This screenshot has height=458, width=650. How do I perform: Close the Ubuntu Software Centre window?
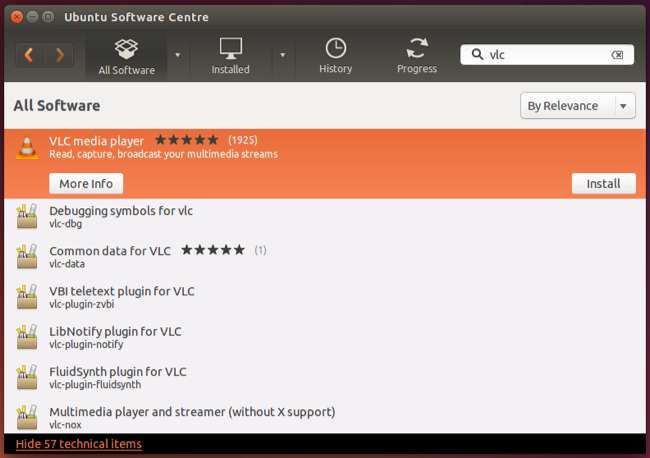[17, 17]
